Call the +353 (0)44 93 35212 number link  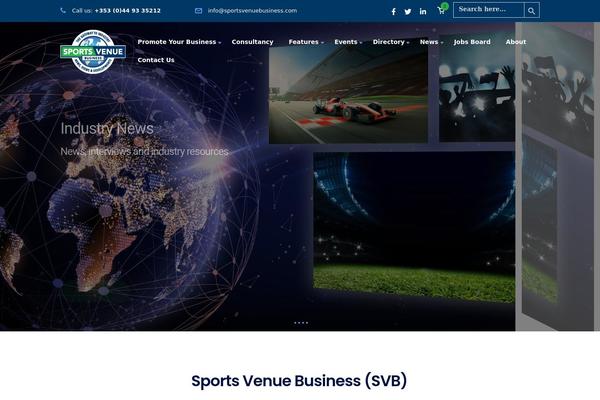pyautogui.click(x=127, y=11)
